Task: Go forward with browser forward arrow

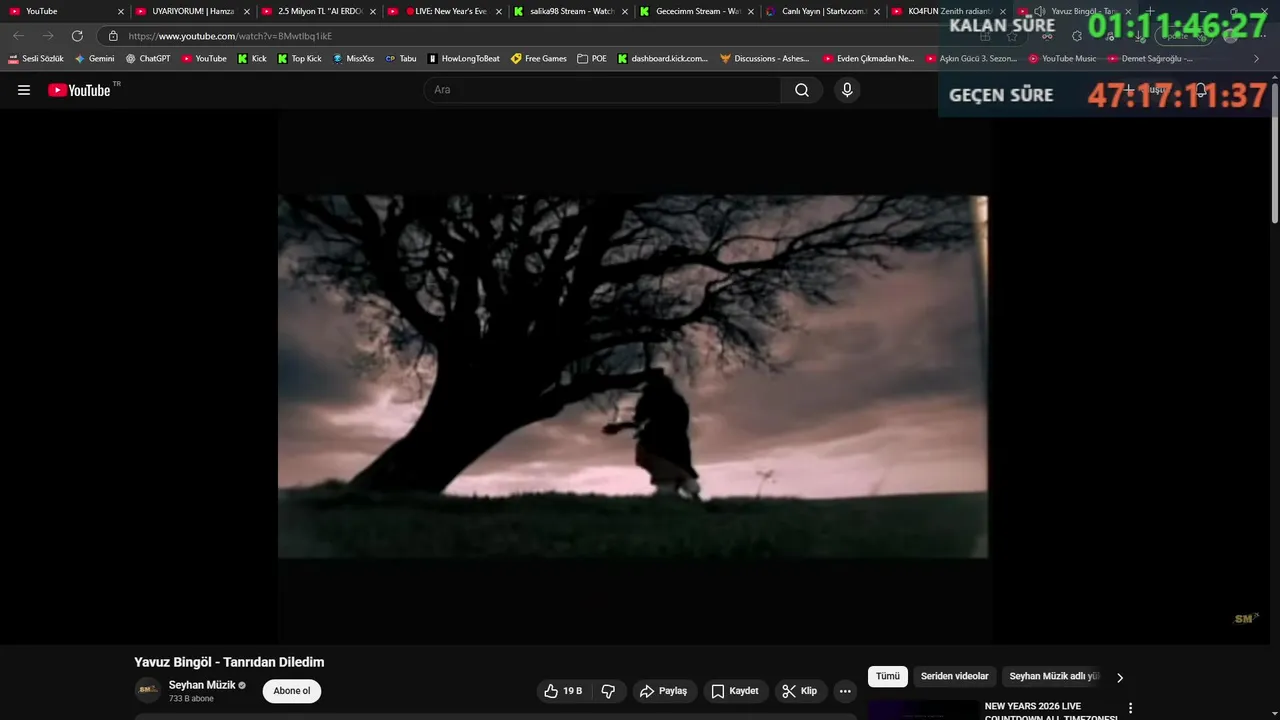Action: pyautogui.click(x=47, y=36)
